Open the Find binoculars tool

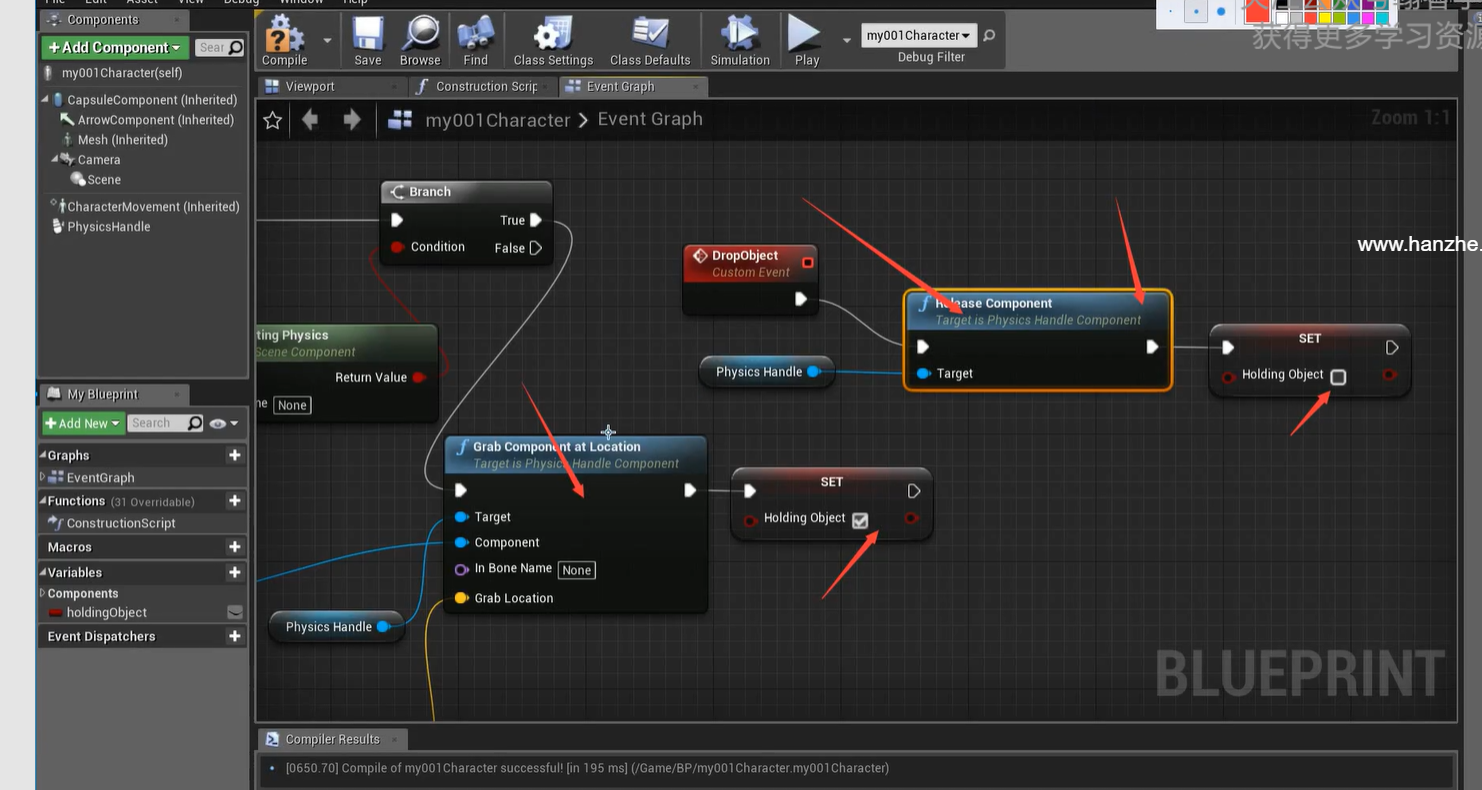pyautogui.click(x=476, y=41)
